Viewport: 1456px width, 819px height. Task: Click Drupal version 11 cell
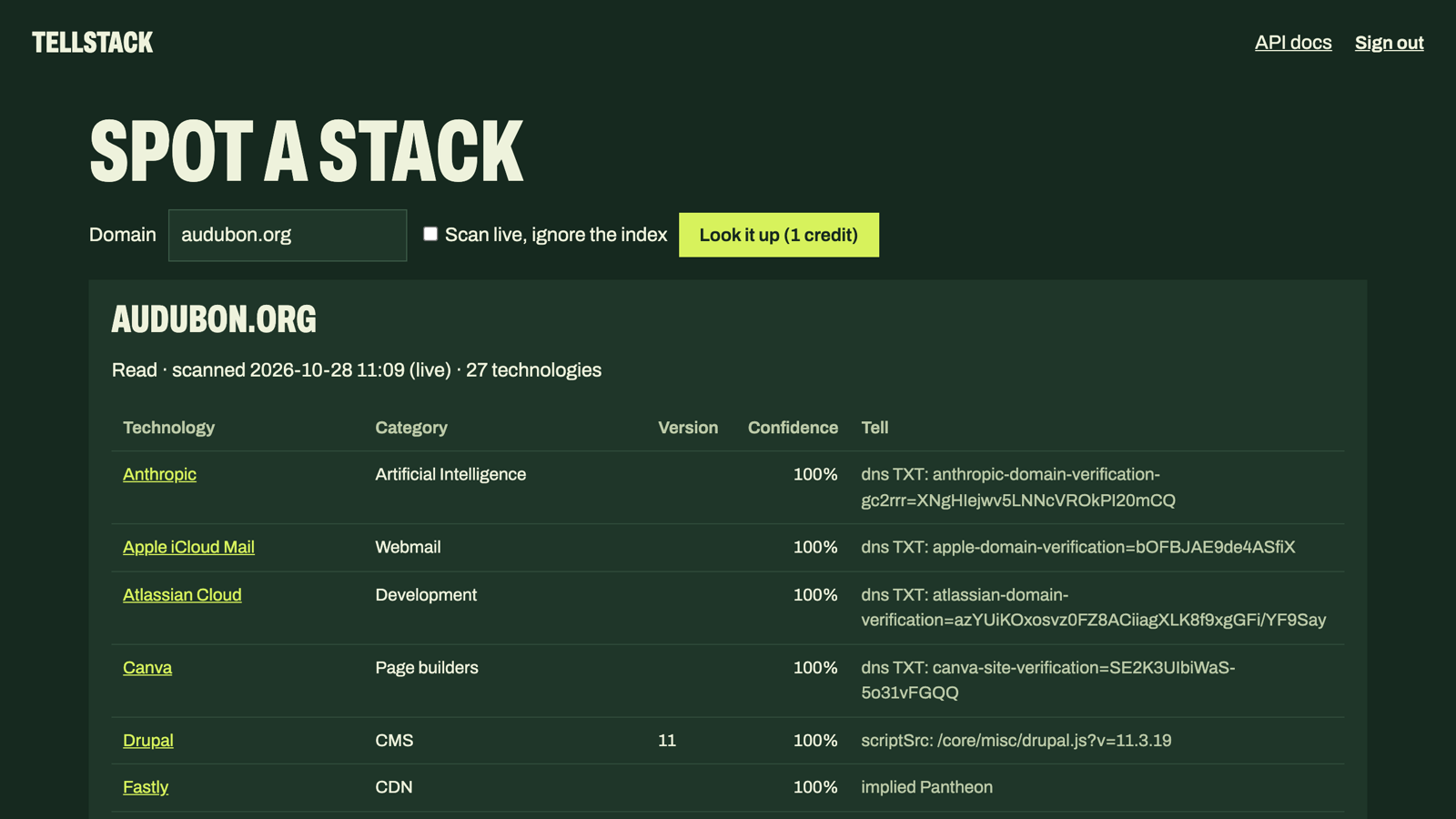coord(667,740)
